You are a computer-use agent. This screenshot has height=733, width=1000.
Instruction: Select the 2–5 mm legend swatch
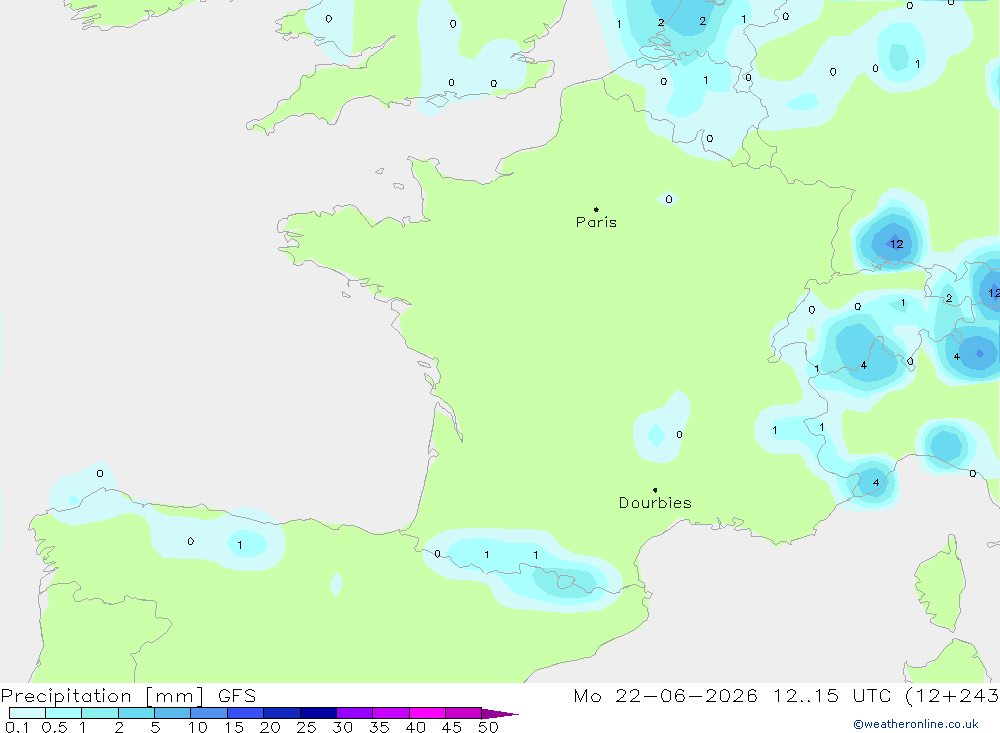point(136,713)
